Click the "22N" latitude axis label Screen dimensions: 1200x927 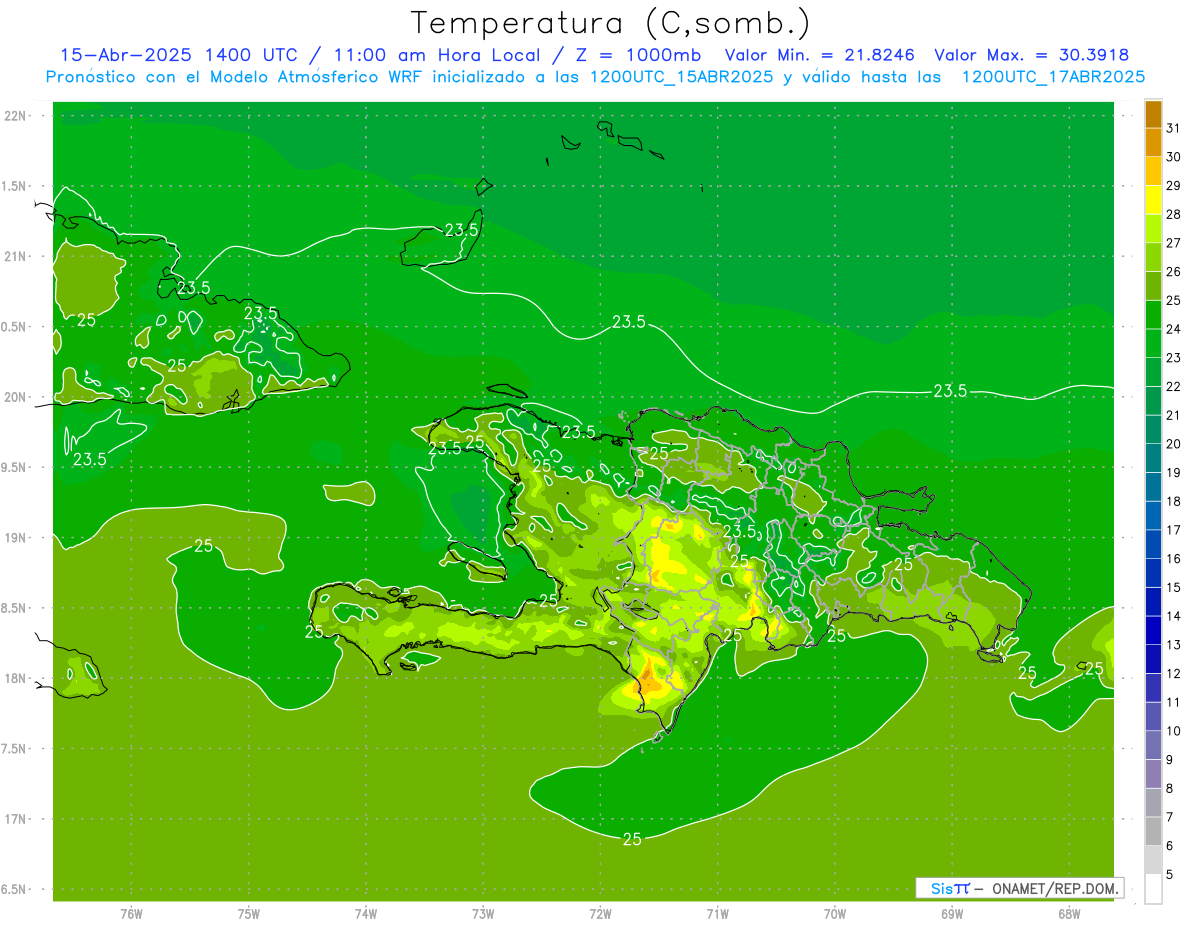(16, 116)
